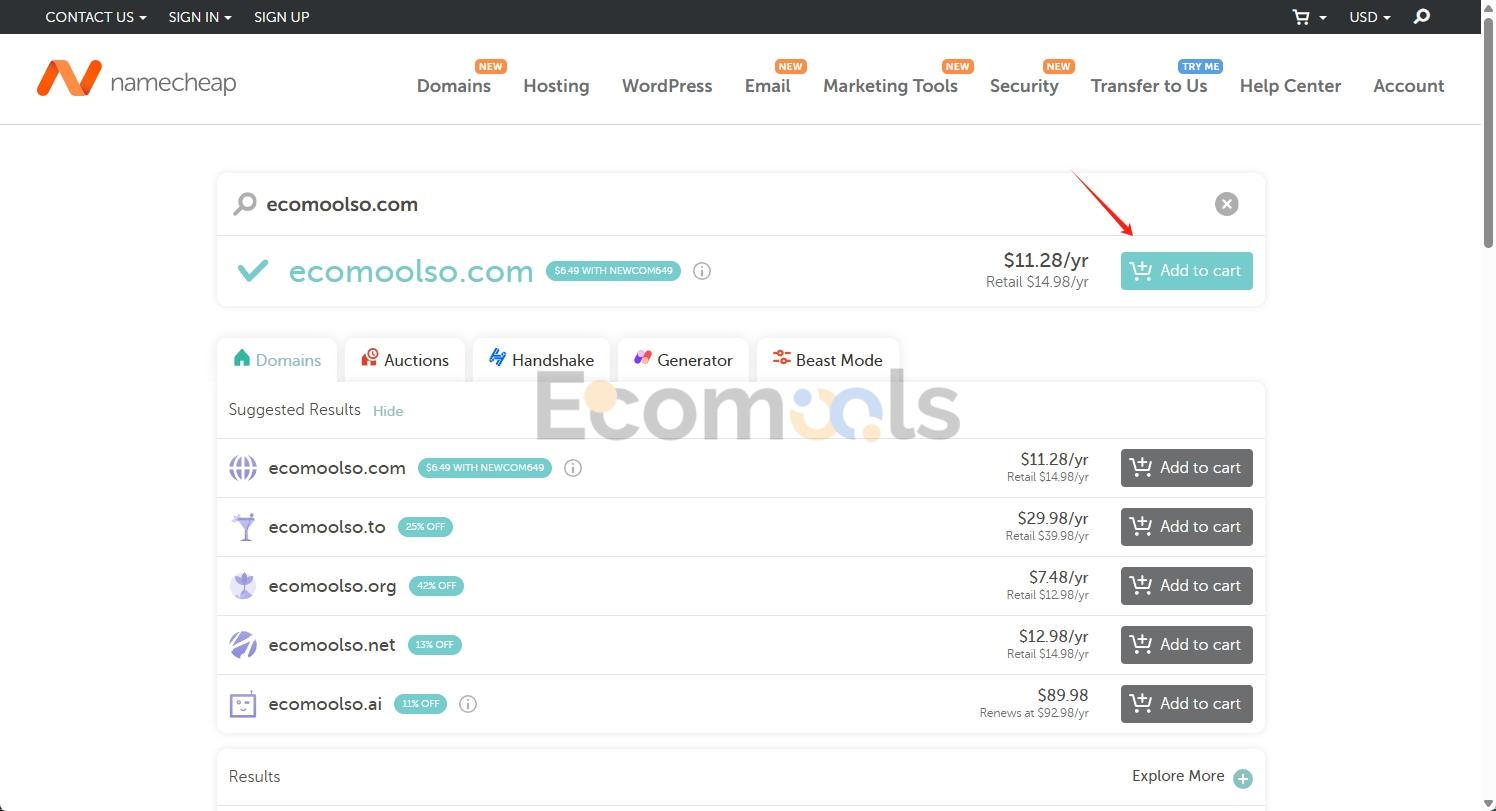The width and height of the screenshot is (1496, 811).
Task: Open the Help Center menu
Action: (x=1290, y=86)
